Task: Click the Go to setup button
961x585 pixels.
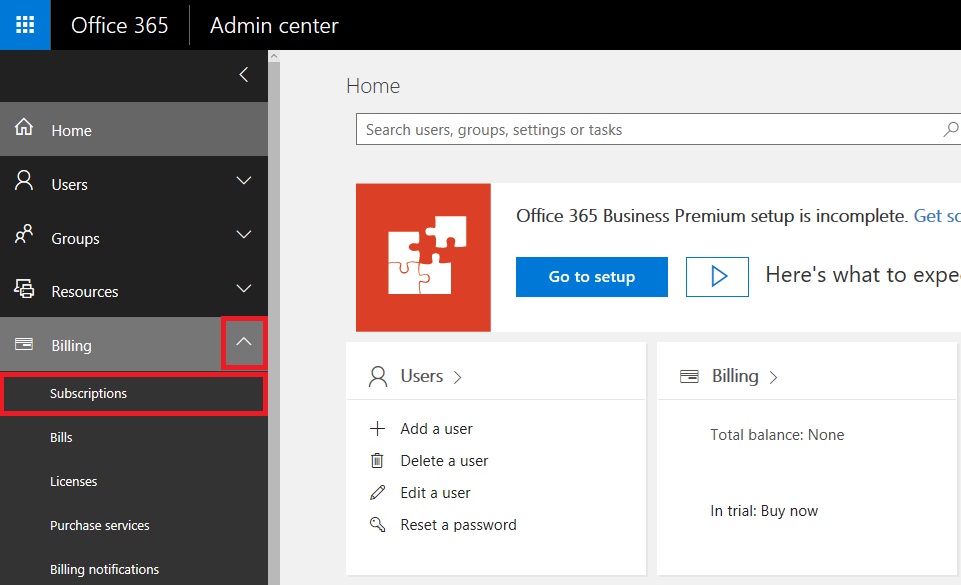Action: tap(591, 277)
